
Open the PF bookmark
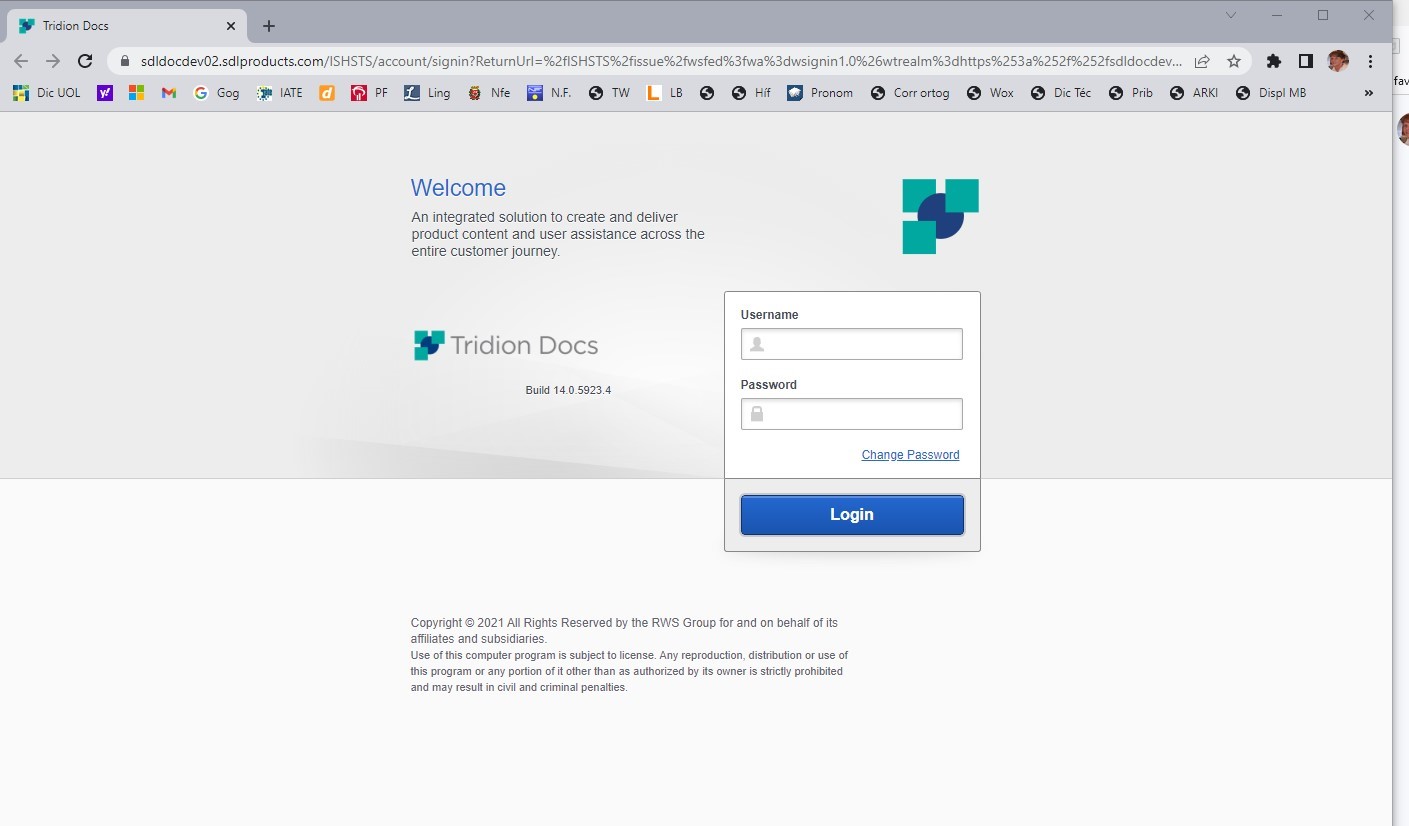coord(369,93)
